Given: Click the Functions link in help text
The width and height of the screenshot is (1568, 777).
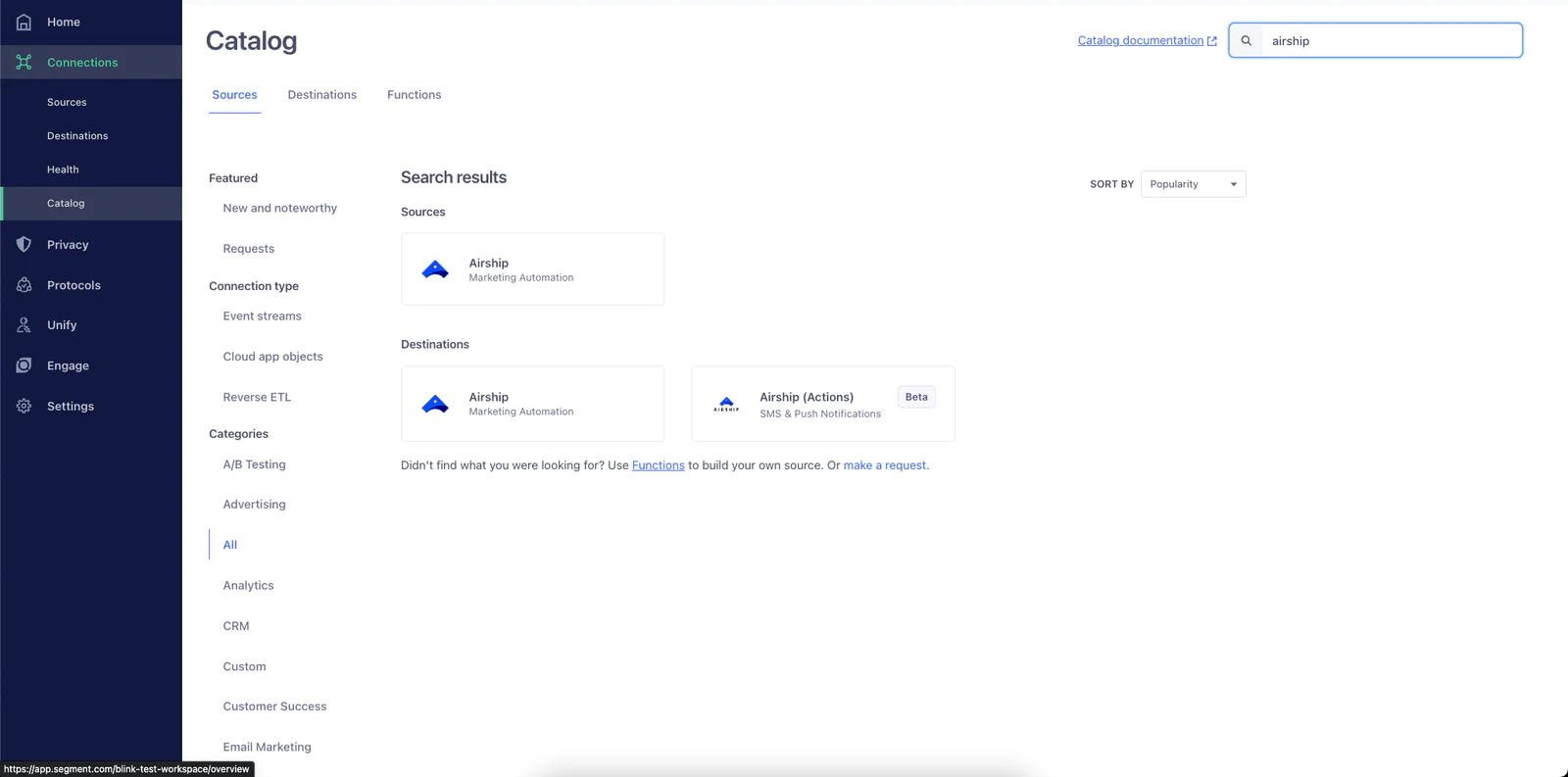Looking at the screenshot, I should coord(658,465).
